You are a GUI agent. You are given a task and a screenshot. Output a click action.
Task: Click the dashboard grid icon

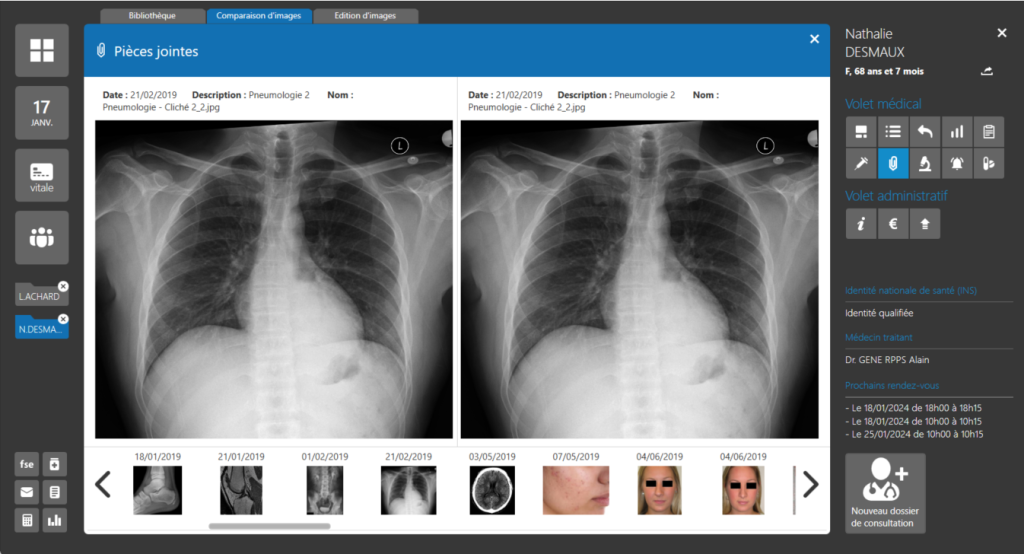[42, 51]
